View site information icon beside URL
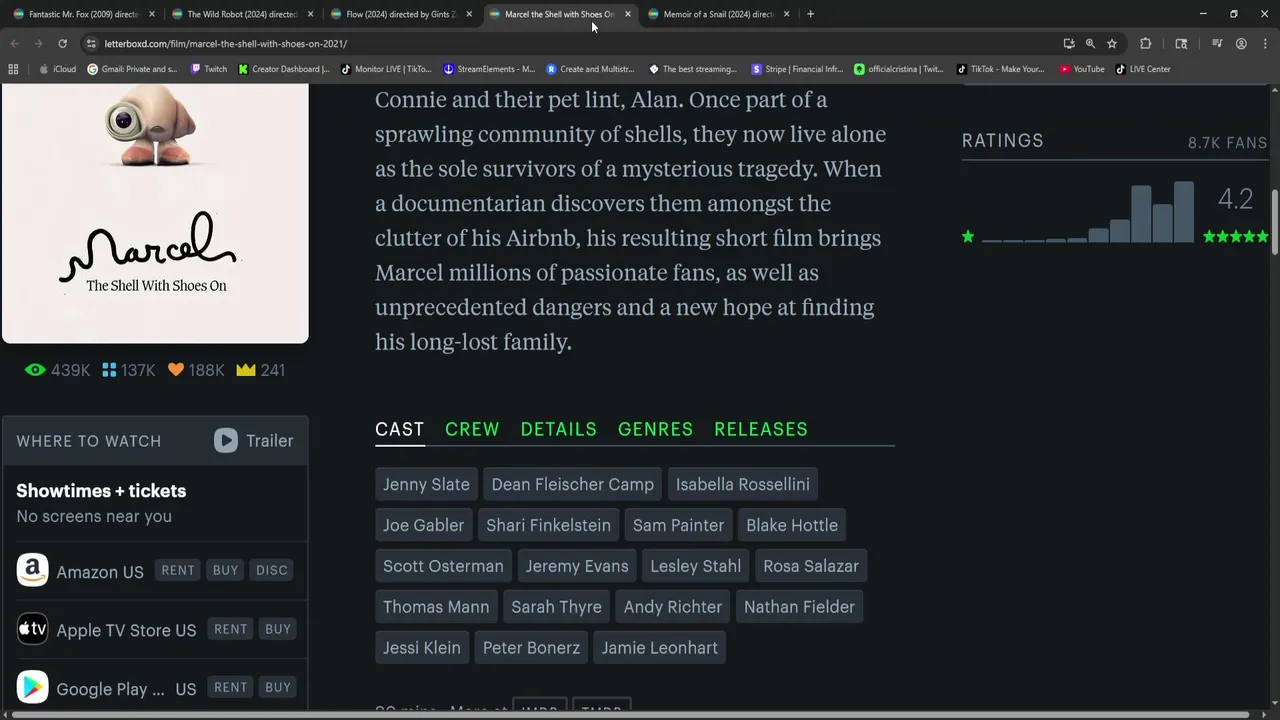The image size is (1280, 720). (91, 44)
